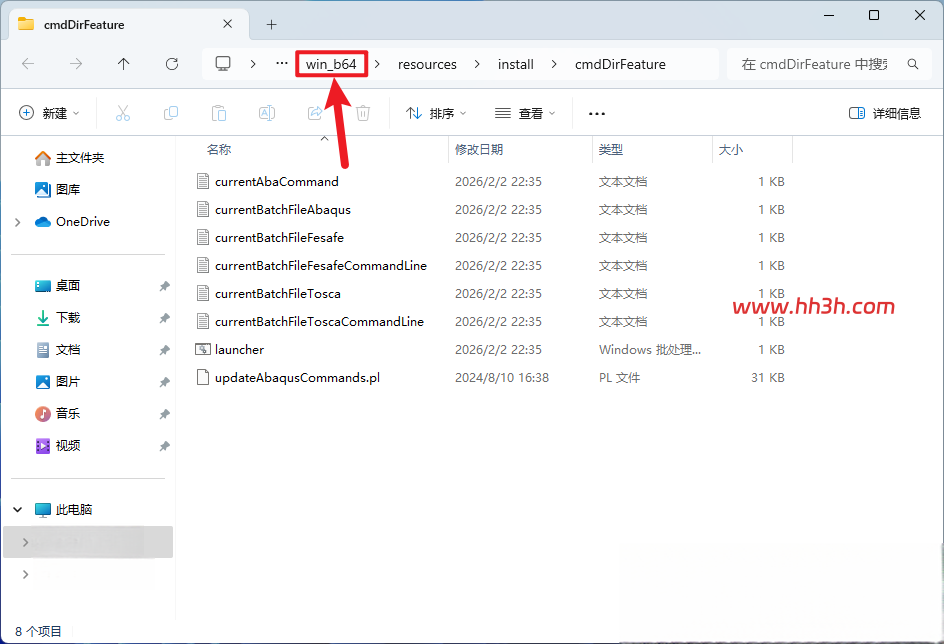The height and width of the screenshot is (644, 944).
Task: Sort by Date modified (修改日期) column
Action: click(479, 149)
